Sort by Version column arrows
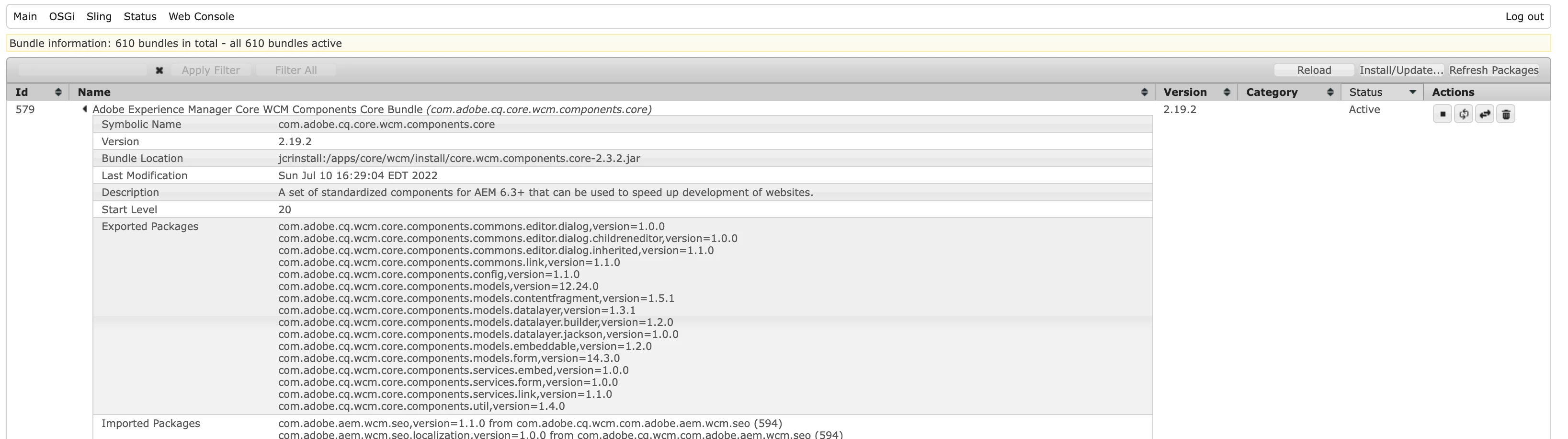The image size is (1568, 439). click(1227, 92)
